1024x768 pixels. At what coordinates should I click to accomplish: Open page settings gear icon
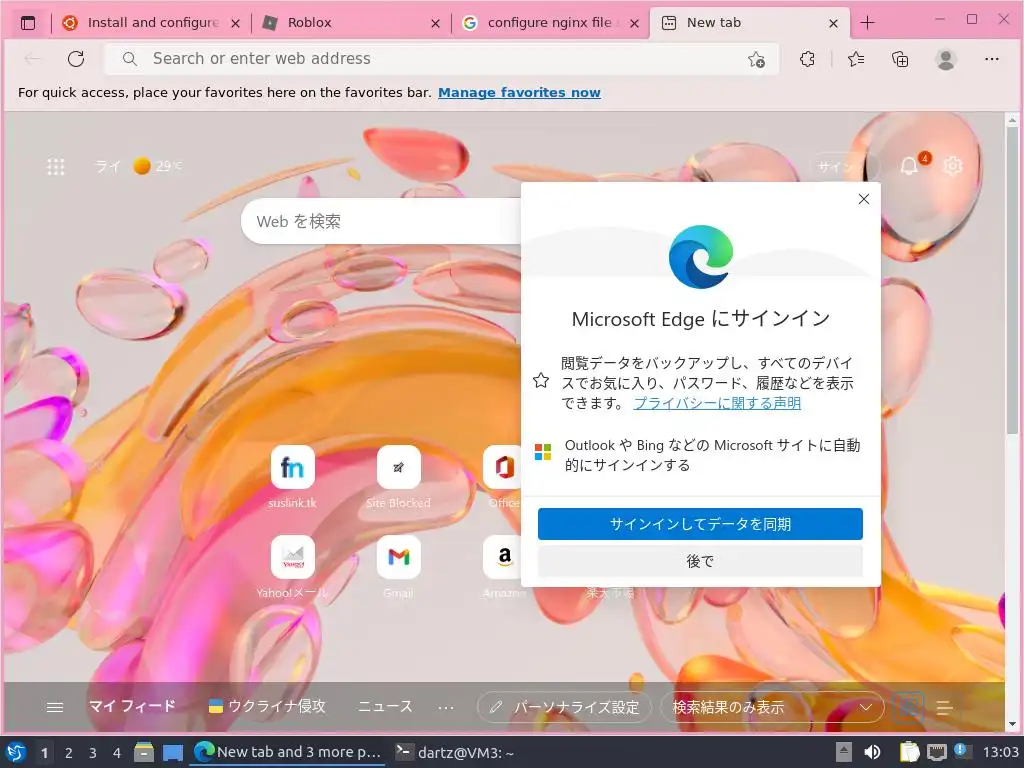[953, 166]
